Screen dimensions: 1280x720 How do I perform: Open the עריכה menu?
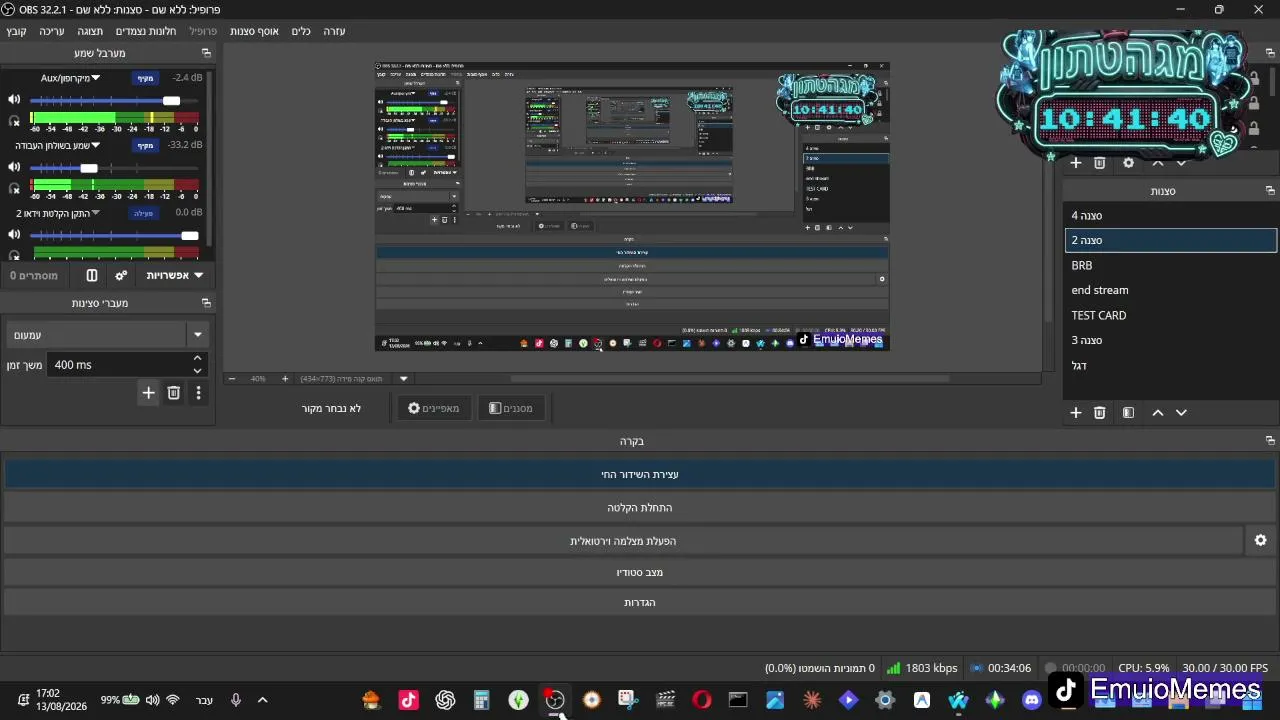[52, 31]
